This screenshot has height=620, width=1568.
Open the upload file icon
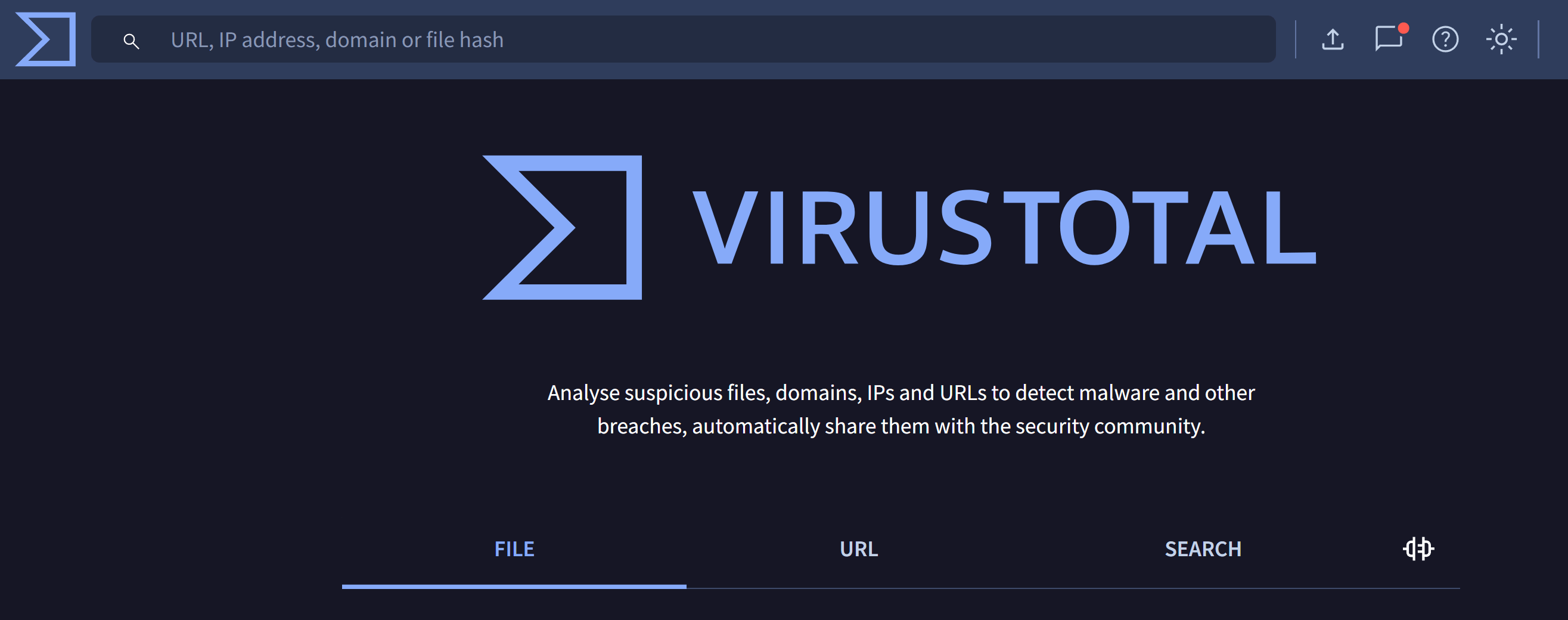pyautogui.click(x=1333, y=39)
